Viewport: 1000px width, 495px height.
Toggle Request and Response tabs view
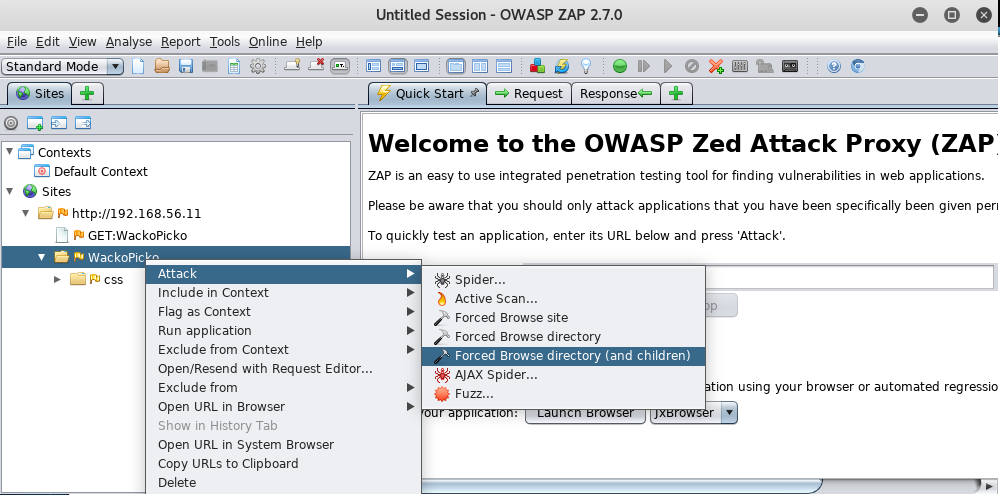[456, 66]
